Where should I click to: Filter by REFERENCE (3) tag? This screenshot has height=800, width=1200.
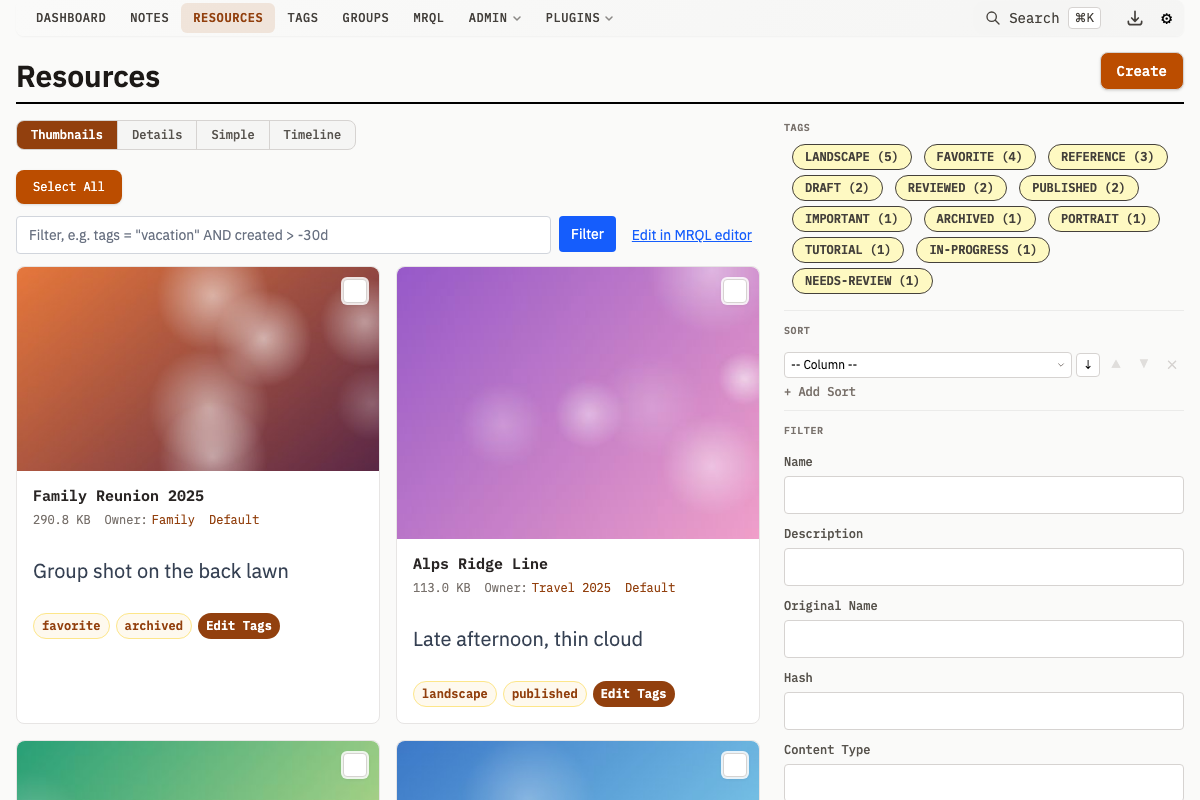[x=1108, y=157]
